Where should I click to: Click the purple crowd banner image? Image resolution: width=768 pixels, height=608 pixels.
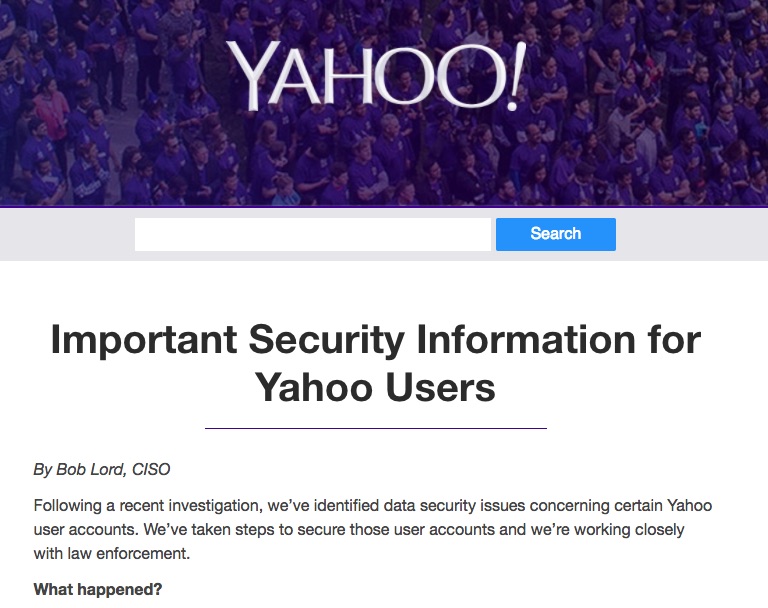pos(384,102)
